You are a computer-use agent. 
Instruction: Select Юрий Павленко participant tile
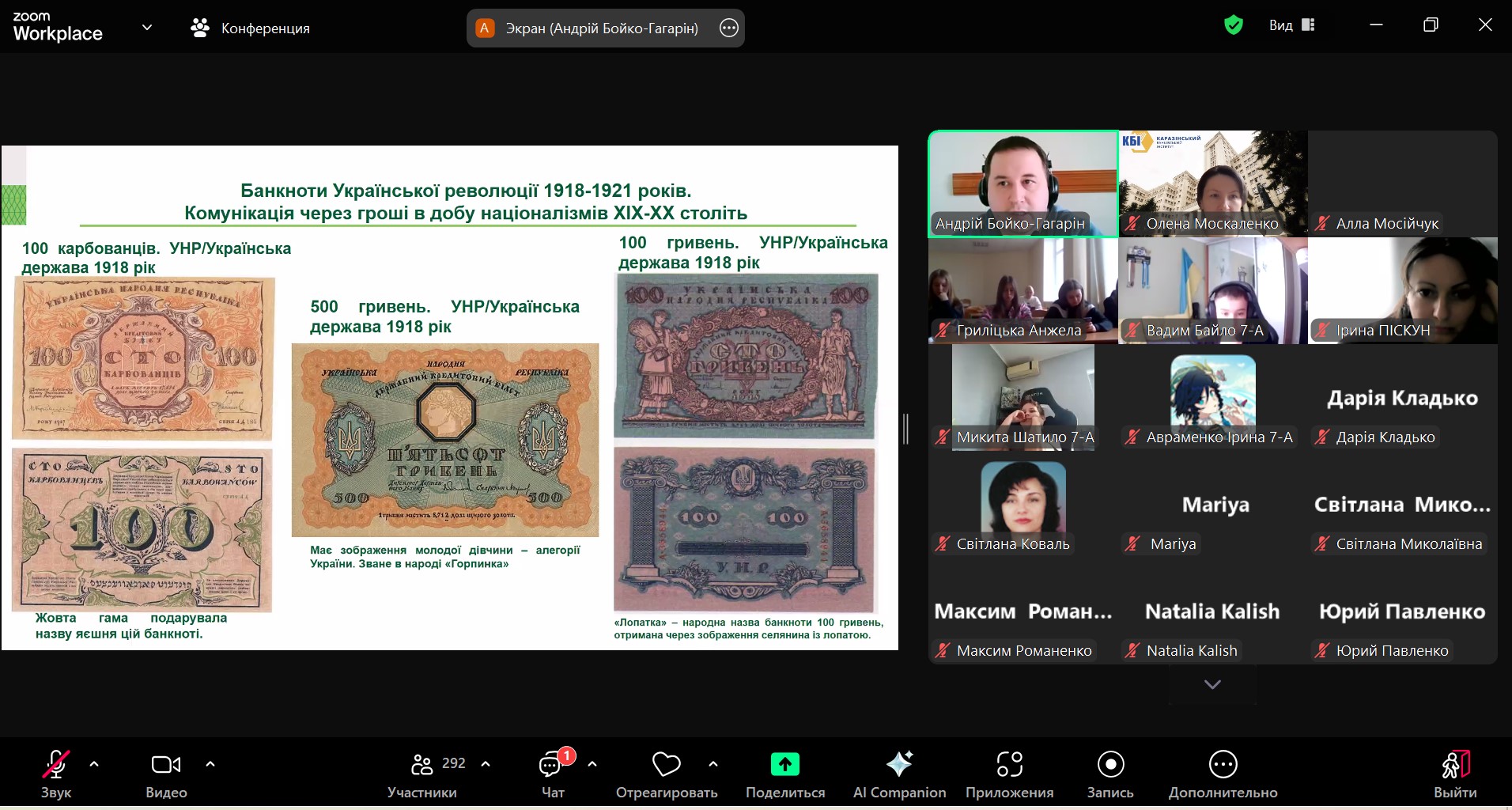1402,611
